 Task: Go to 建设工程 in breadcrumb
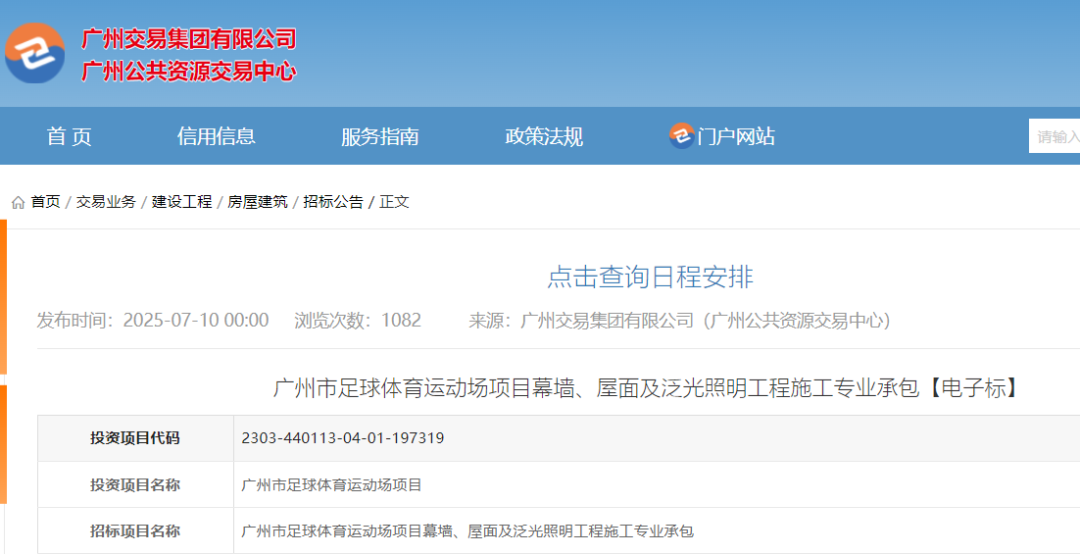182,202
